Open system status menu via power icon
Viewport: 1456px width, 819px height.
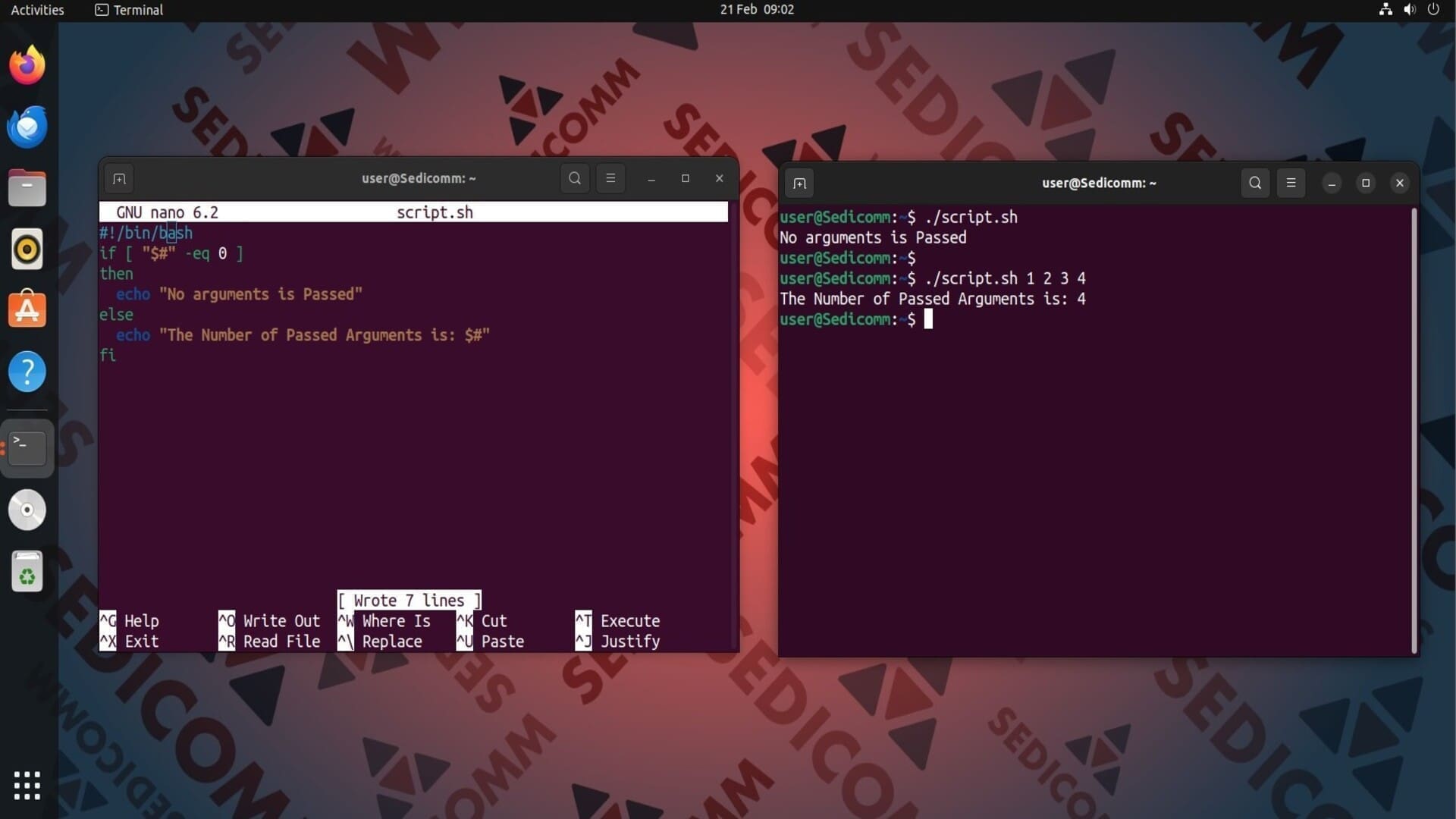click(x=1433, y=10)
